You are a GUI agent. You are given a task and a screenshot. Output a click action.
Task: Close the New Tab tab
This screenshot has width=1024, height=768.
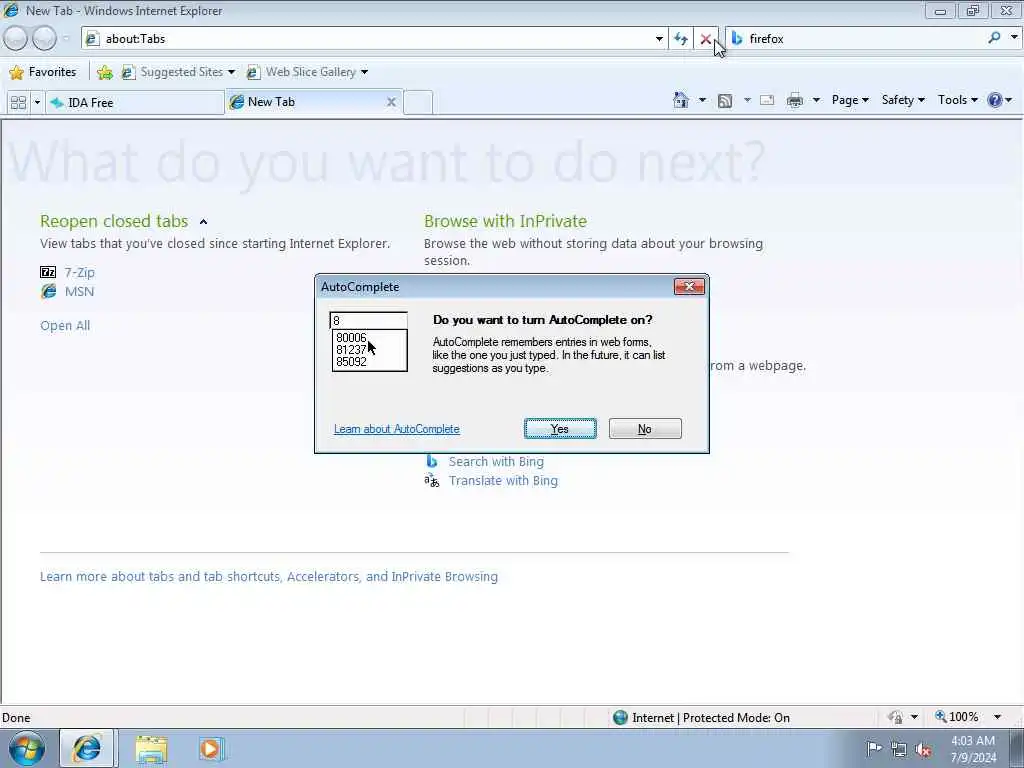tap(391, 102)
